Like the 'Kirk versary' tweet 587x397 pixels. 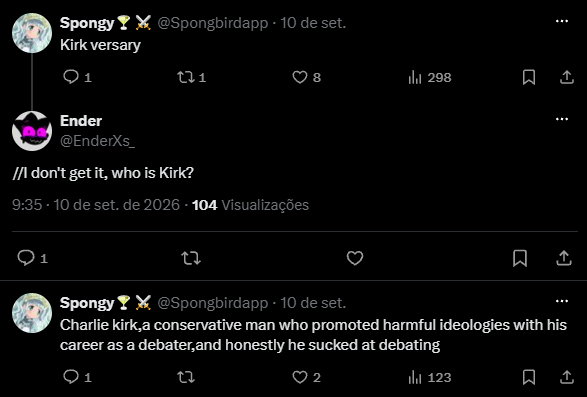pos(306,78)
